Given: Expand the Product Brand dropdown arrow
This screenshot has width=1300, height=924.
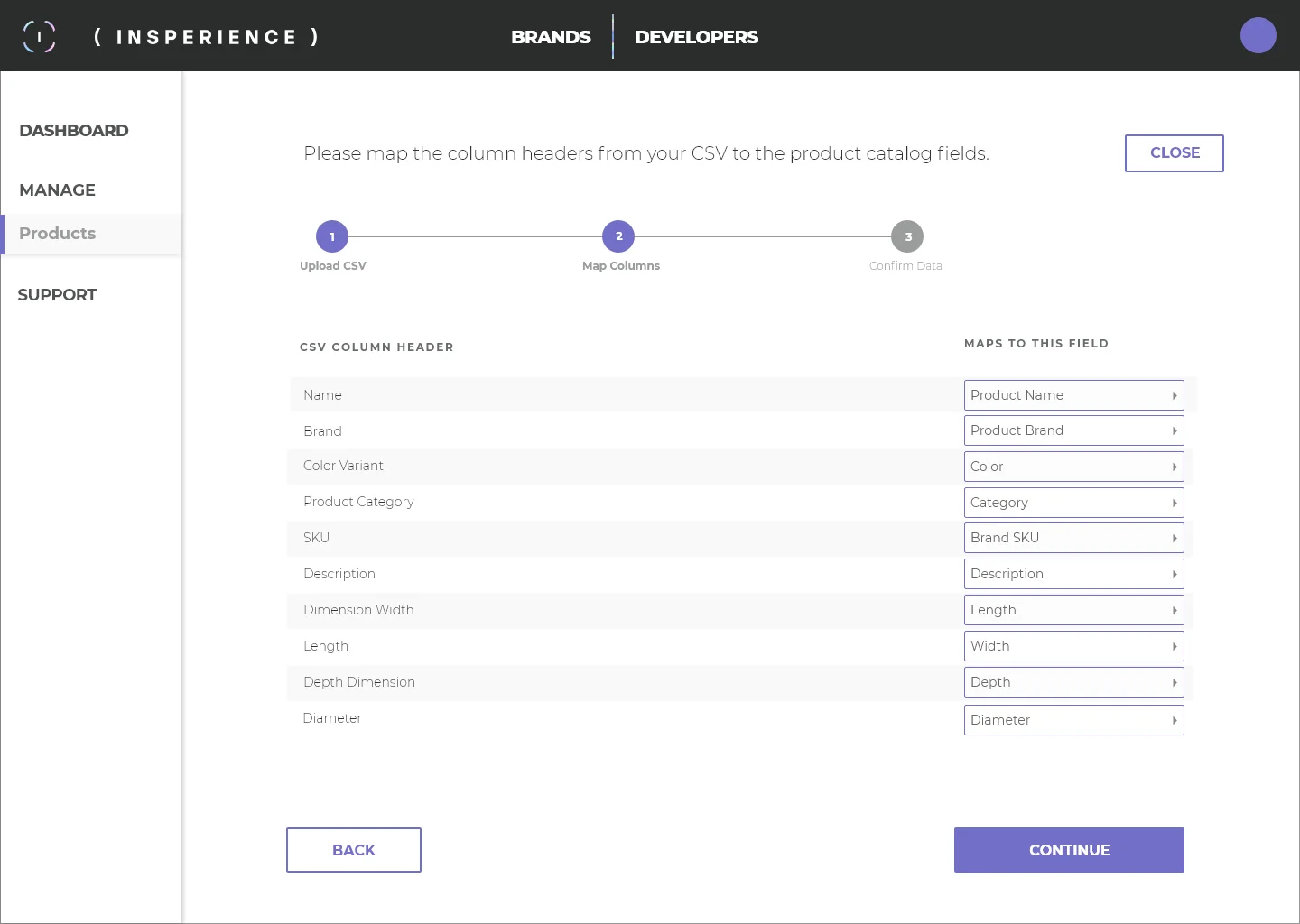Looking at the screenshot, I should click(1175, 431).
